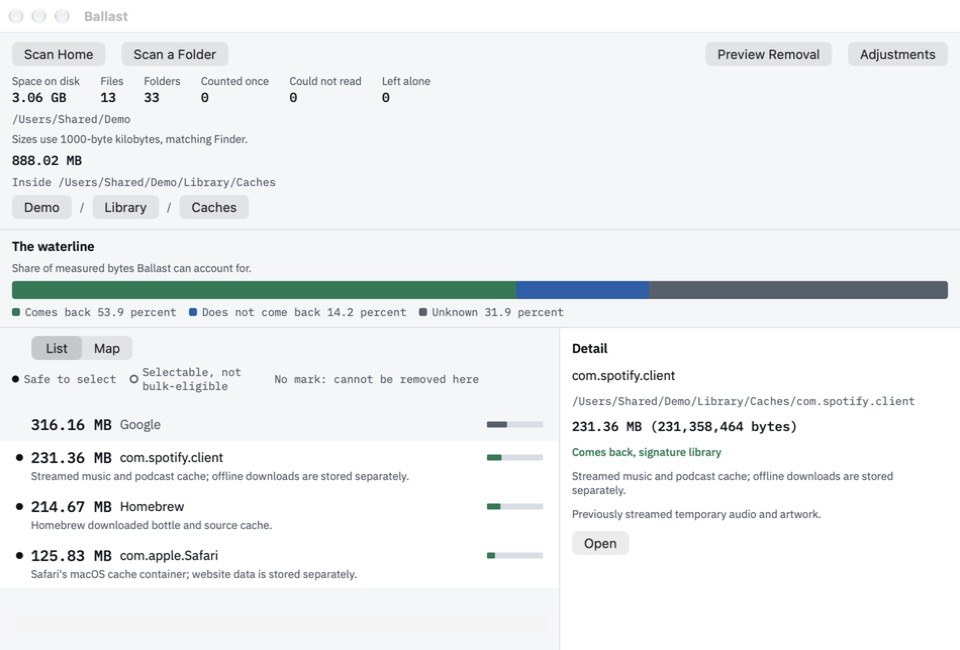
Task: Click the 'Previously streamed temporary audio and artwork.' text
Action: coord(696,514)
